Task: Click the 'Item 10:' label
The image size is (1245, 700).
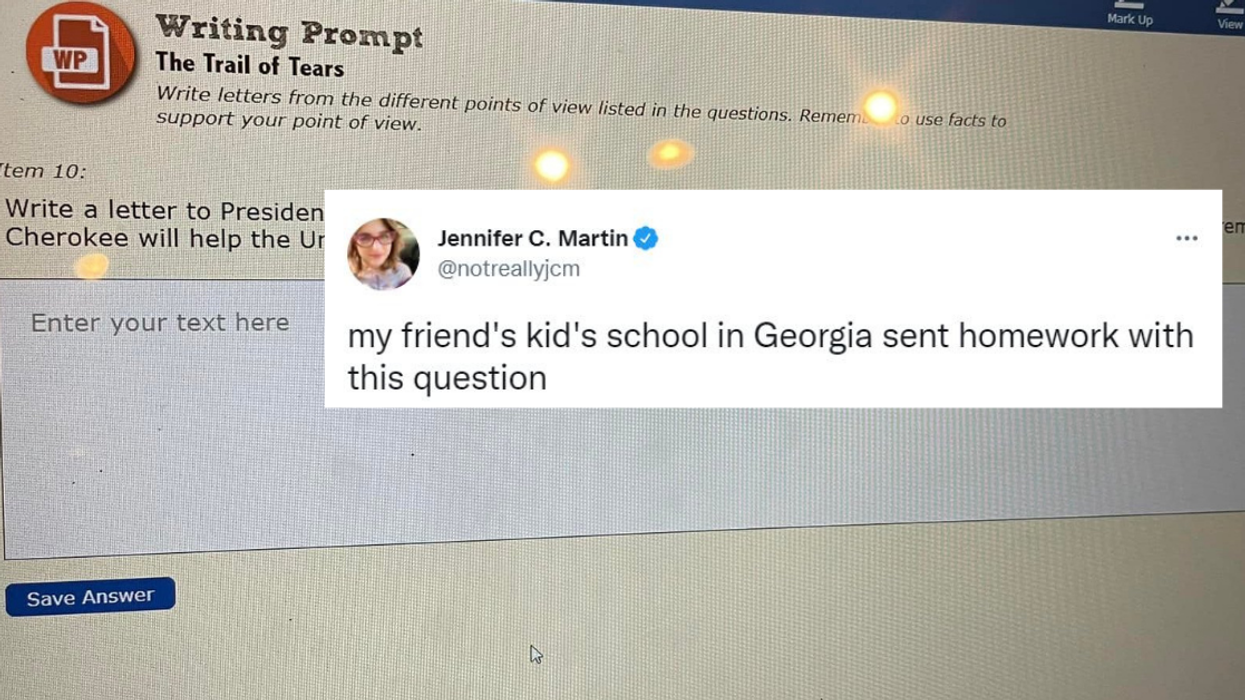Action: [43, 171]
